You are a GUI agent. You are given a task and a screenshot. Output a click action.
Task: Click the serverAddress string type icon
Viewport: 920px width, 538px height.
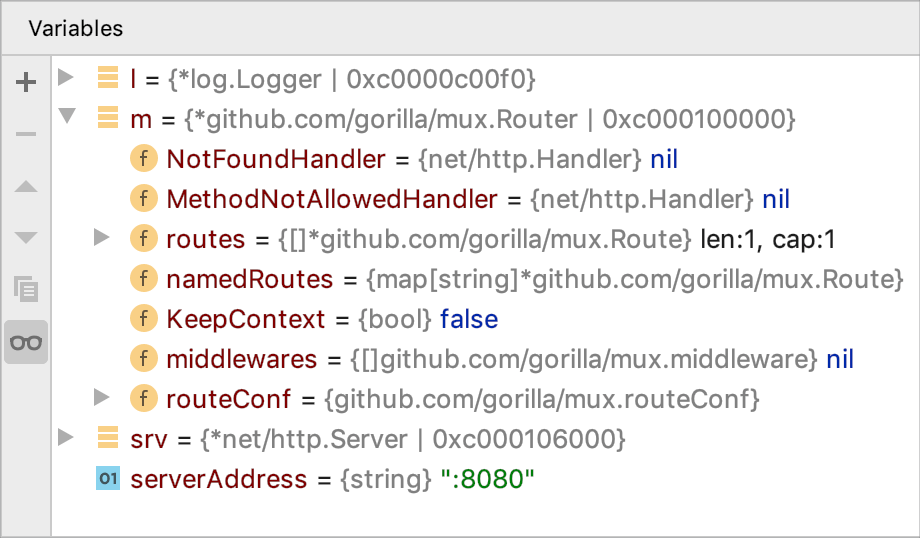[x=107, y=479]
